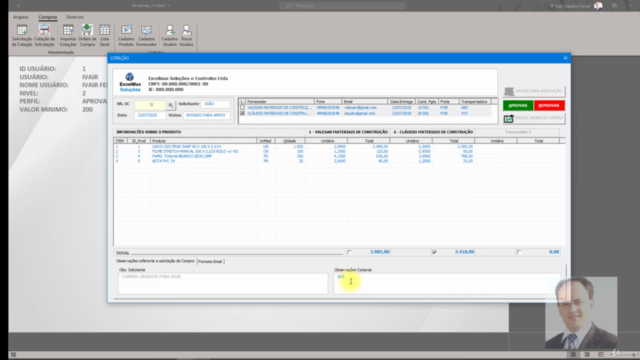Click 1 - VALESAN MATERIAIS DE CONSTRUÇÃO header
The width and height of the screenshot is (640, 360).
tap(348, 132)
